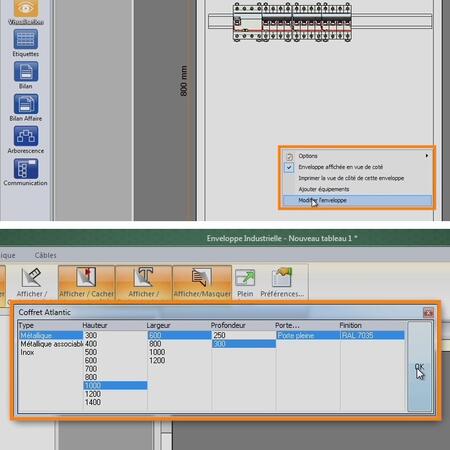Screen dimensions: 450x450
Task: Expand the Options submenu arrow
Action: (x=427, y=156)
